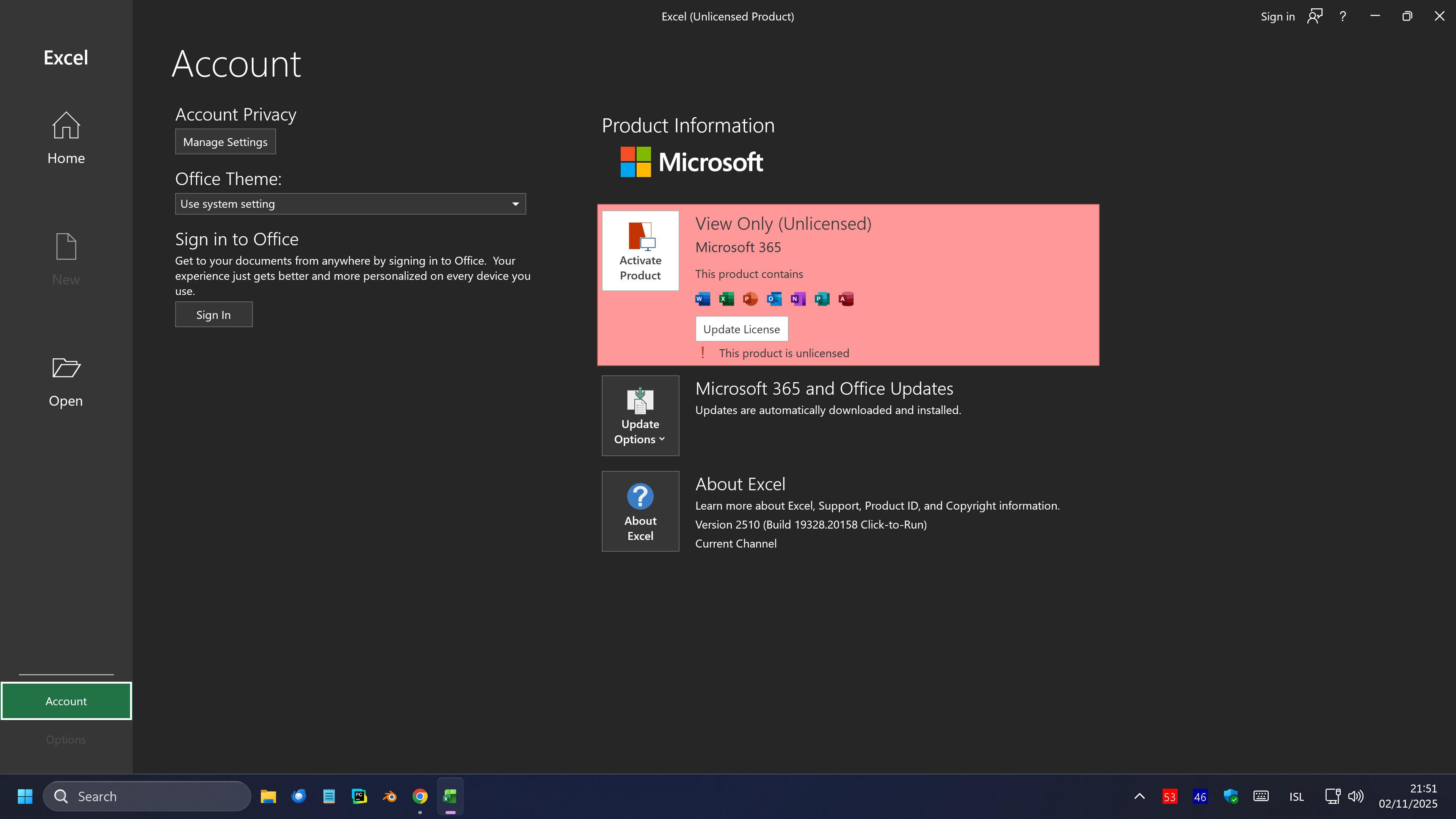Viewport: 1456px width, 819px height.
Task: Open Help with the question mark icon
Action: point(1343,16)
